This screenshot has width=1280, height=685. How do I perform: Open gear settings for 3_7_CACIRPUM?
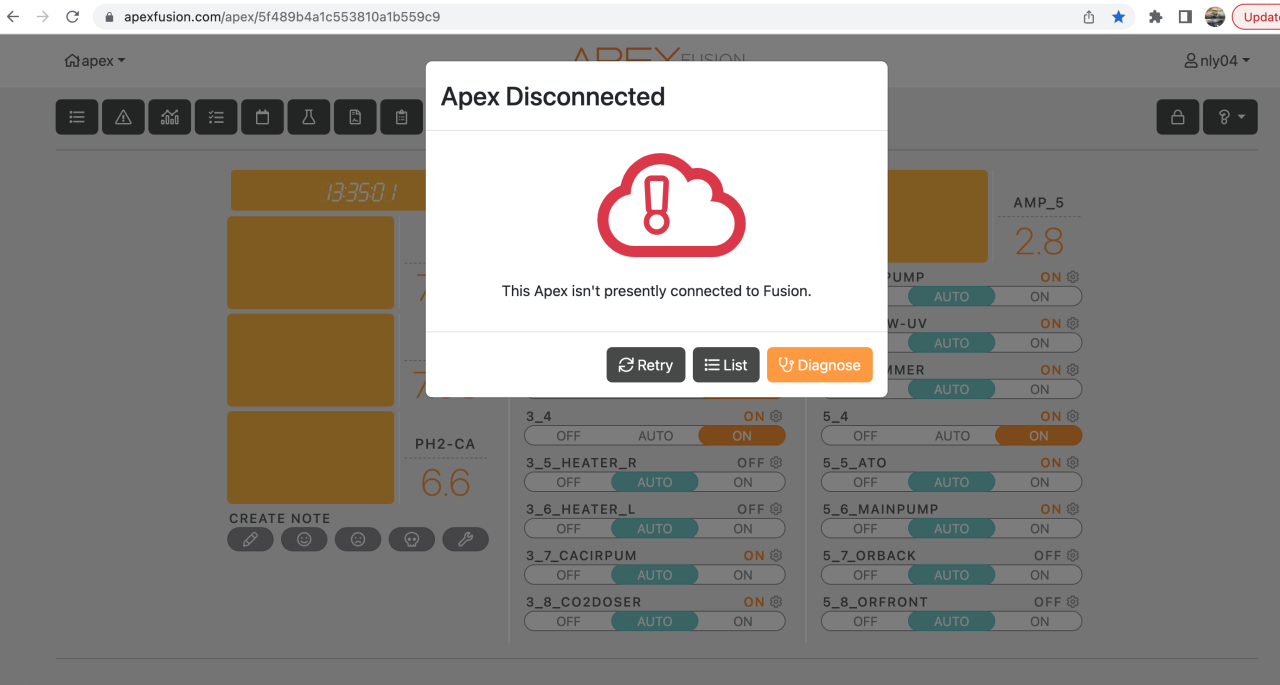pyautogui.click(x=776, y=555)
